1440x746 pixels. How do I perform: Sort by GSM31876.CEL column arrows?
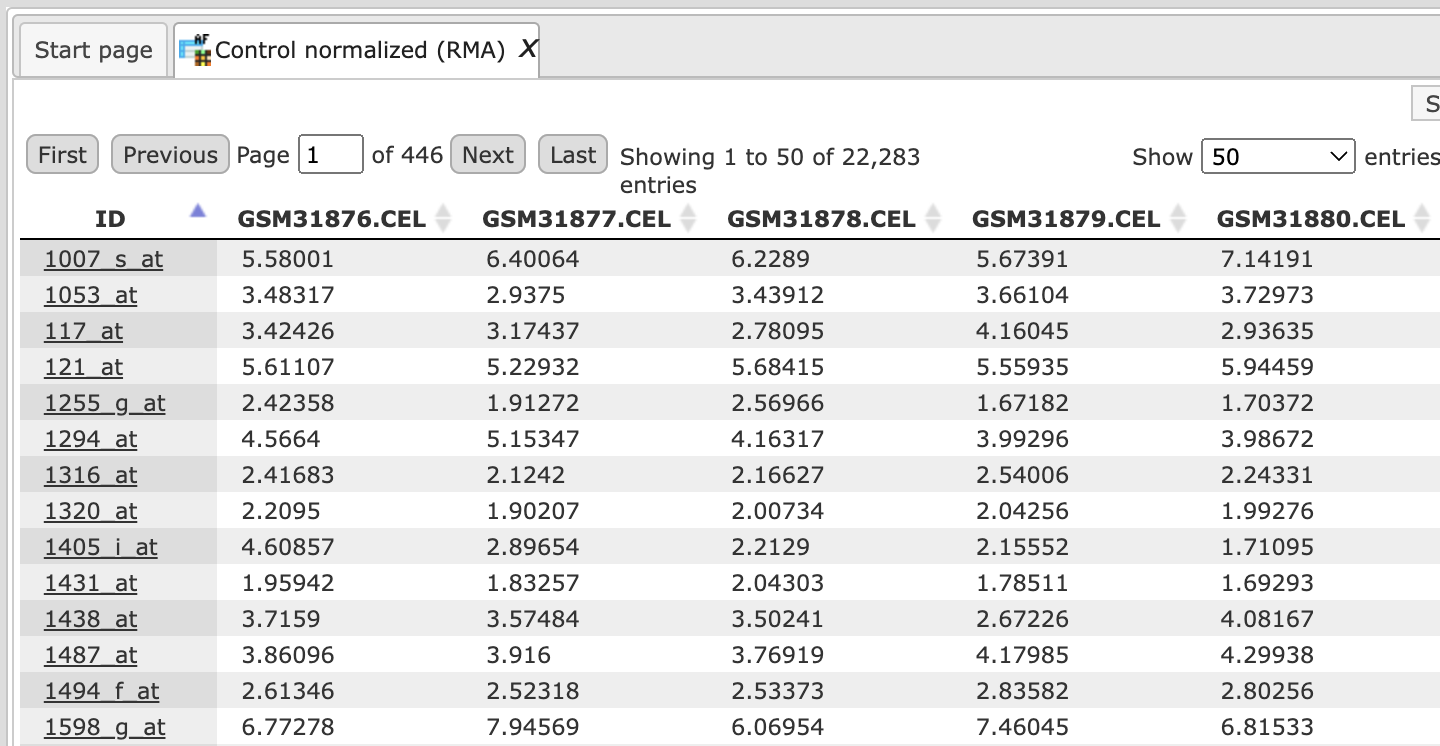tap(443, 219)
